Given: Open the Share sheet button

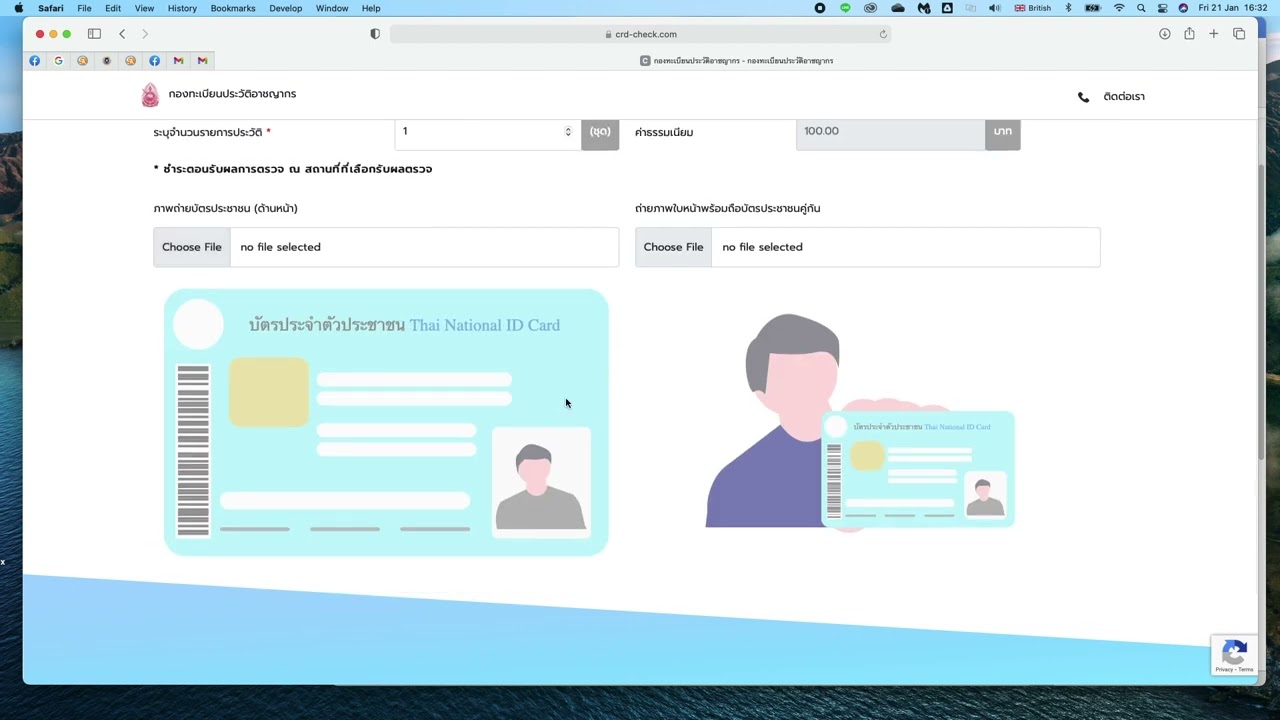Looking at the screenshot, I should 1189,34.
